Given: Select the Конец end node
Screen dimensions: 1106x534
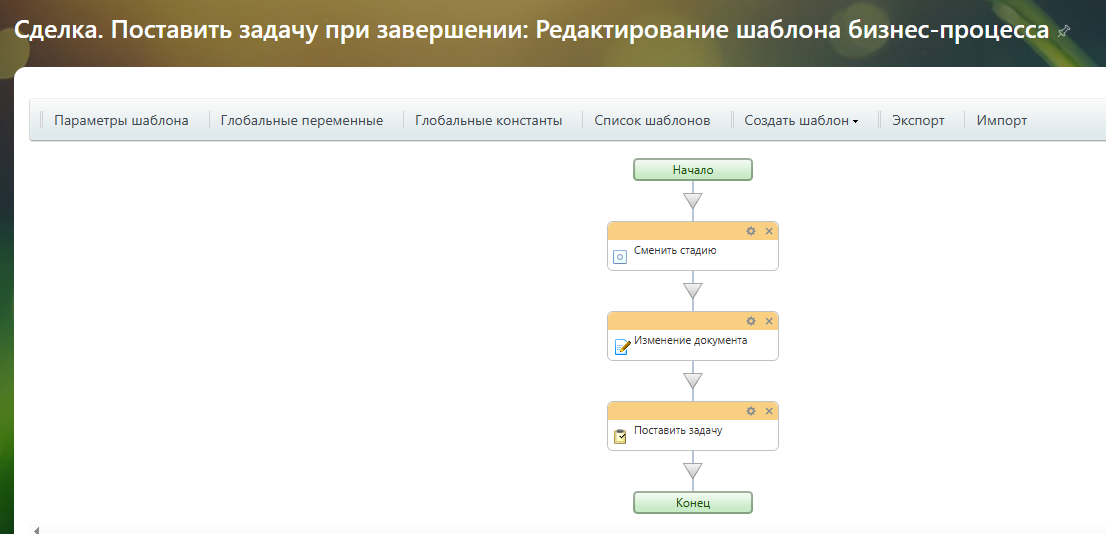Looking at the screenshot, I should click(x=693, y=502).
